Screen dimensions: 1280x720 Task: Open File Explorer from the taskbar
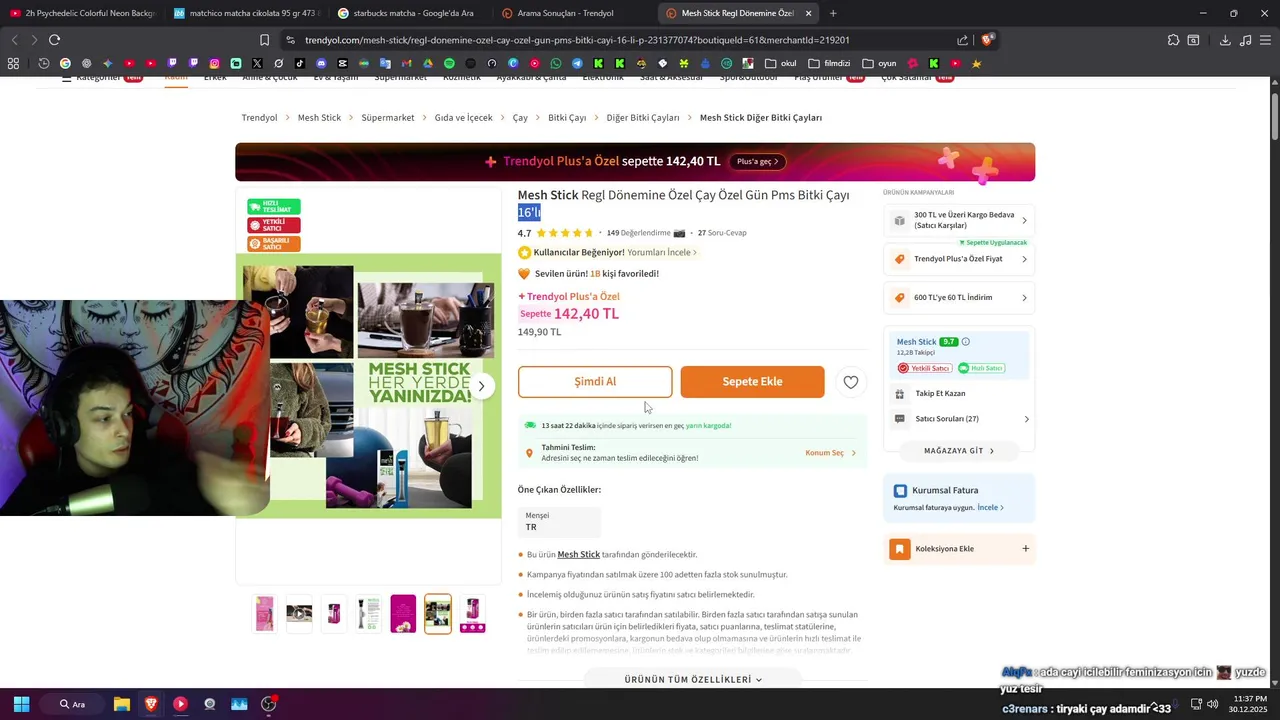[x=122, y=704]
